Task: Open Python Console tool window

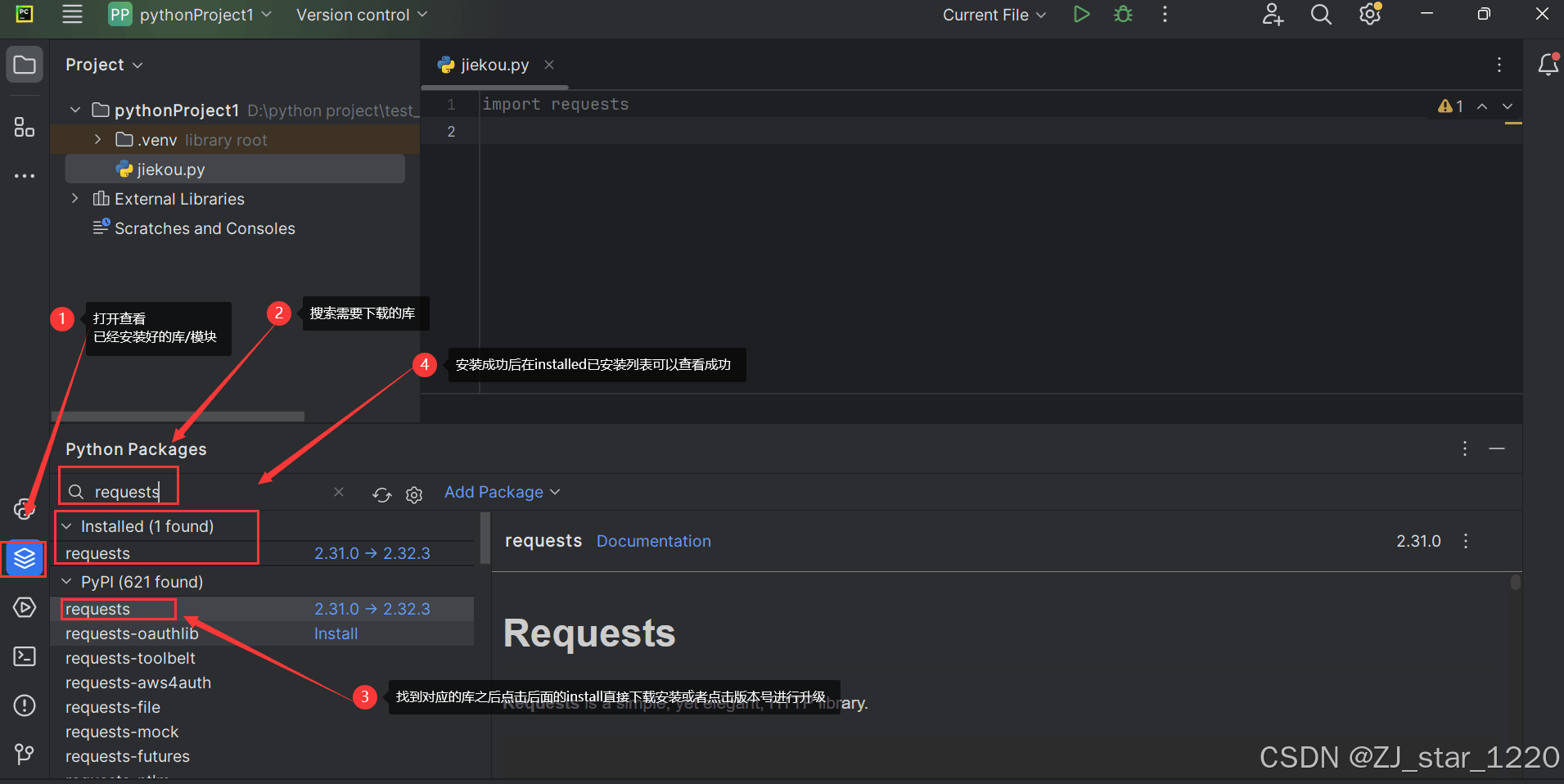Action: [x=25, y=508]
